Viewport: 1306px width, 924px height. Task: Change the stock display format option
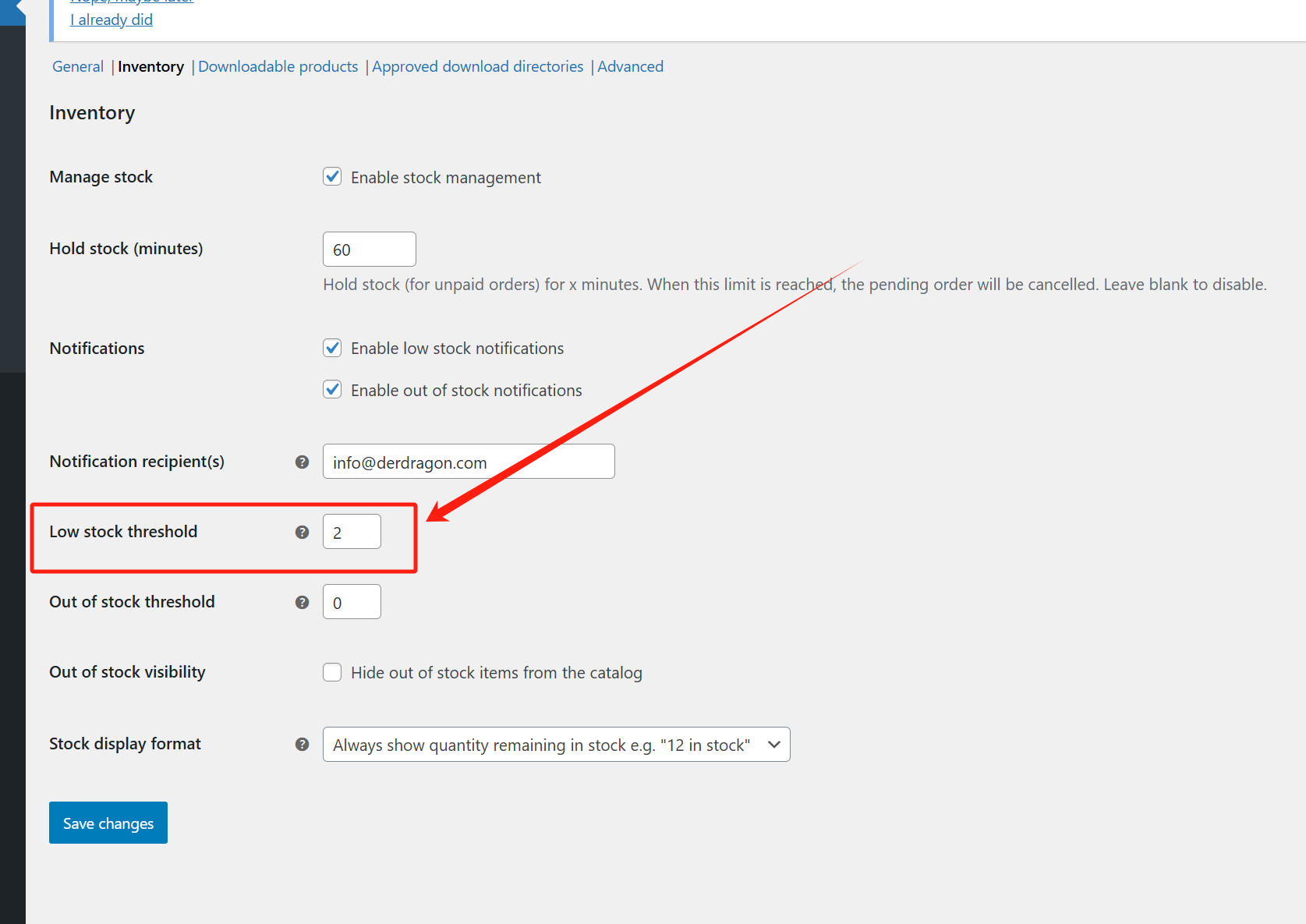(x=556, y=745)
